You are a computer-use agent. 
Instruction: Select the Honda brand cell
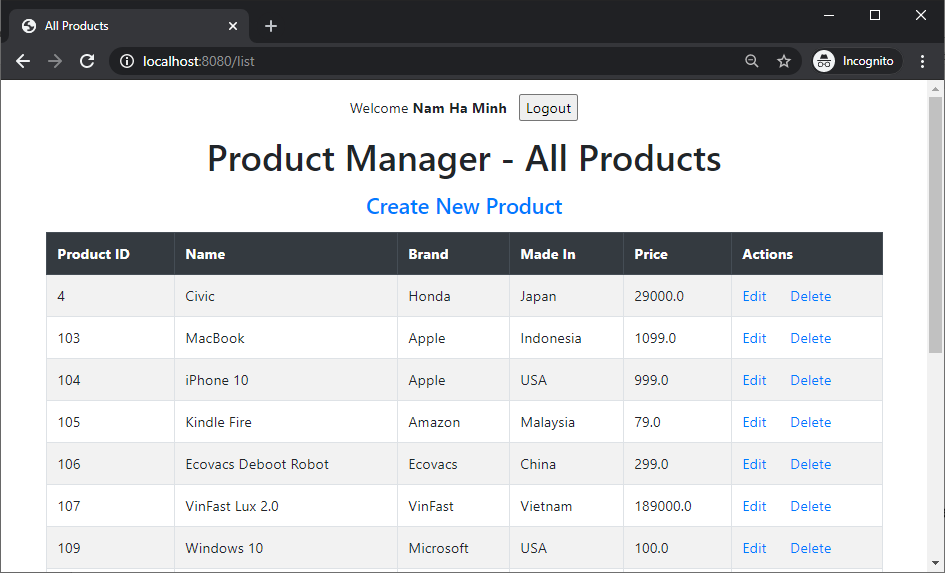click(x=453, y=296)
